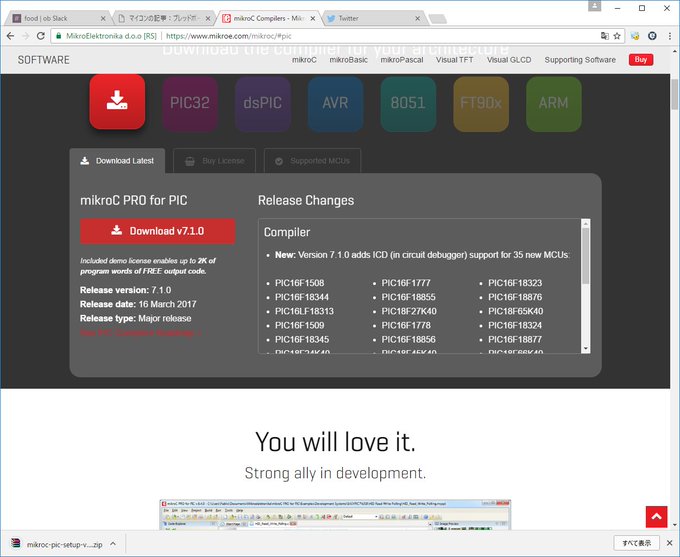Click the PIC16F18877 list entry
This screenshot has height=557, width=680.
click(515, 339)
